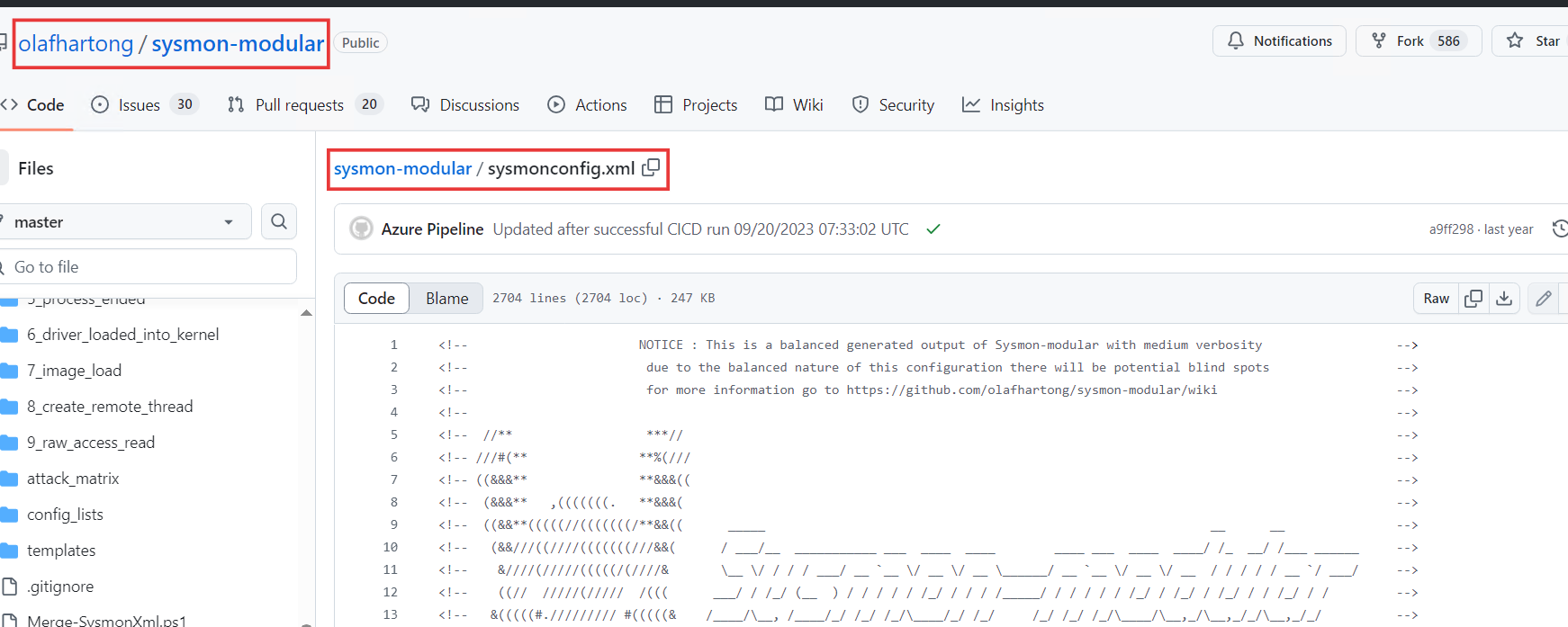Download the raw file icon
This screenshot has height=627, width=1568.
click(x=1504, y=299)
